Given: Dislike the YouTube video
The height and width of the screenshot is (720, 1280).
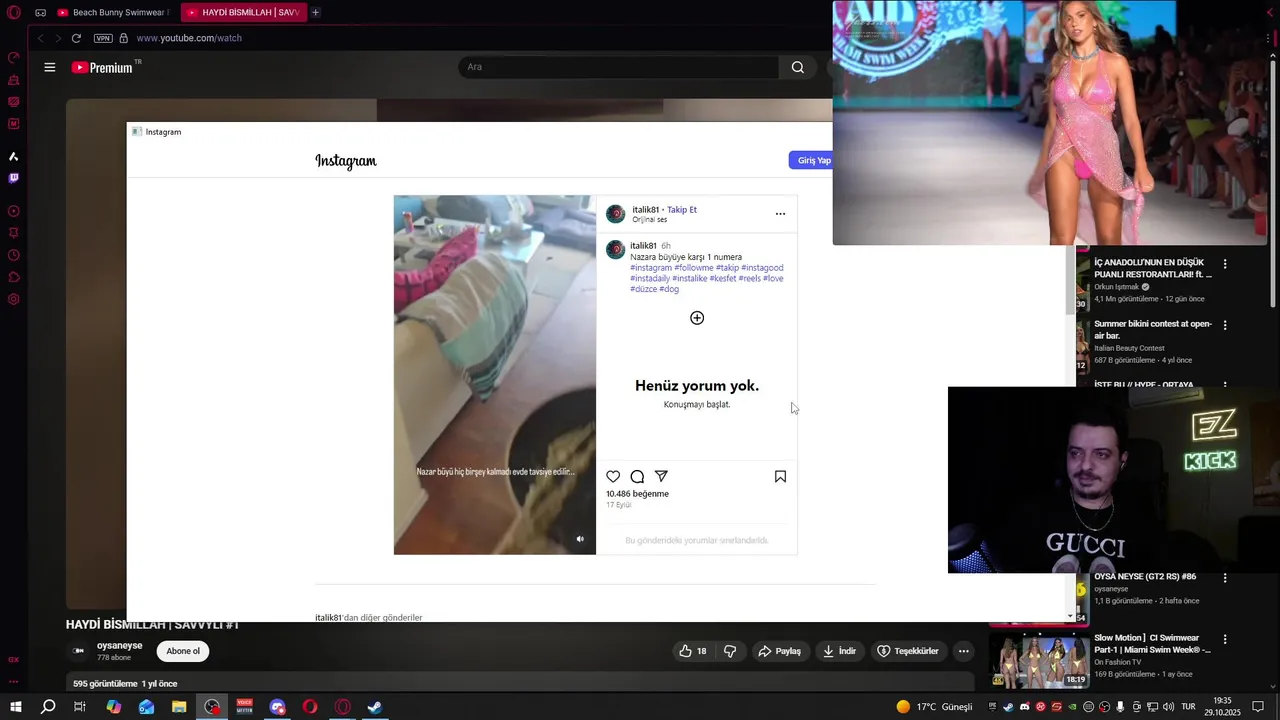Looking at the screenshot, I should tap(730, 651).
